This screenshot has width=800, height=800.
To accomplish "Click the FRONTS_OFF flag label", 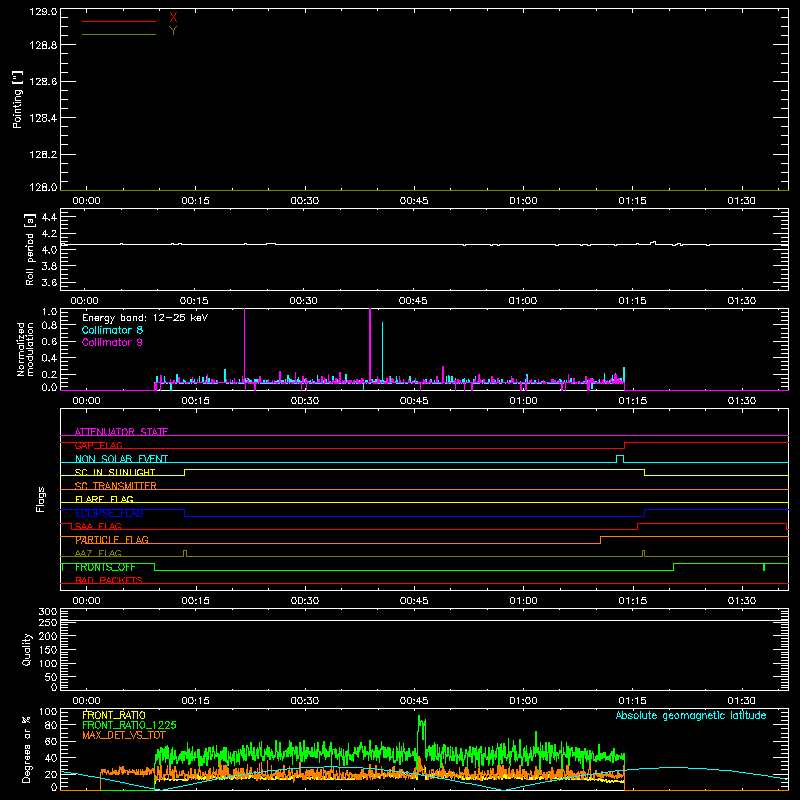I will [105, 567].
